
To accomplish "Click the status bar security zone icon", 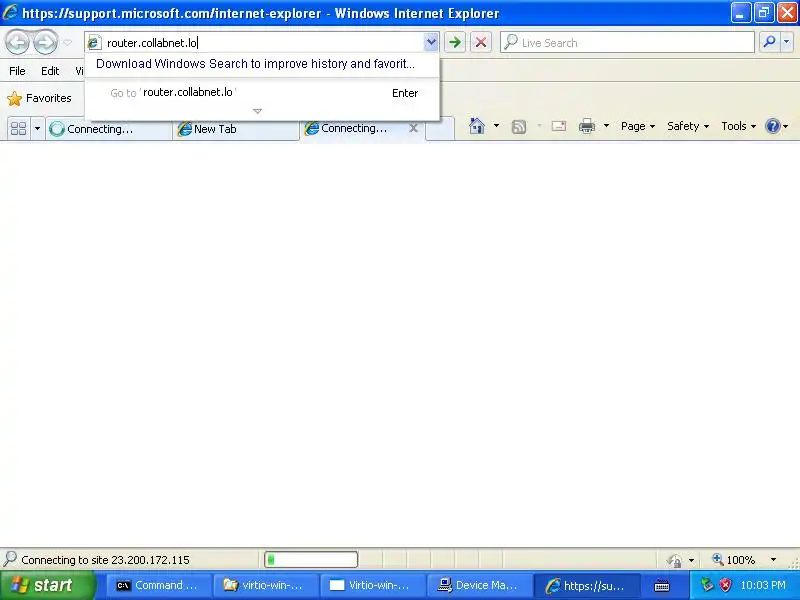I will 674,560.
